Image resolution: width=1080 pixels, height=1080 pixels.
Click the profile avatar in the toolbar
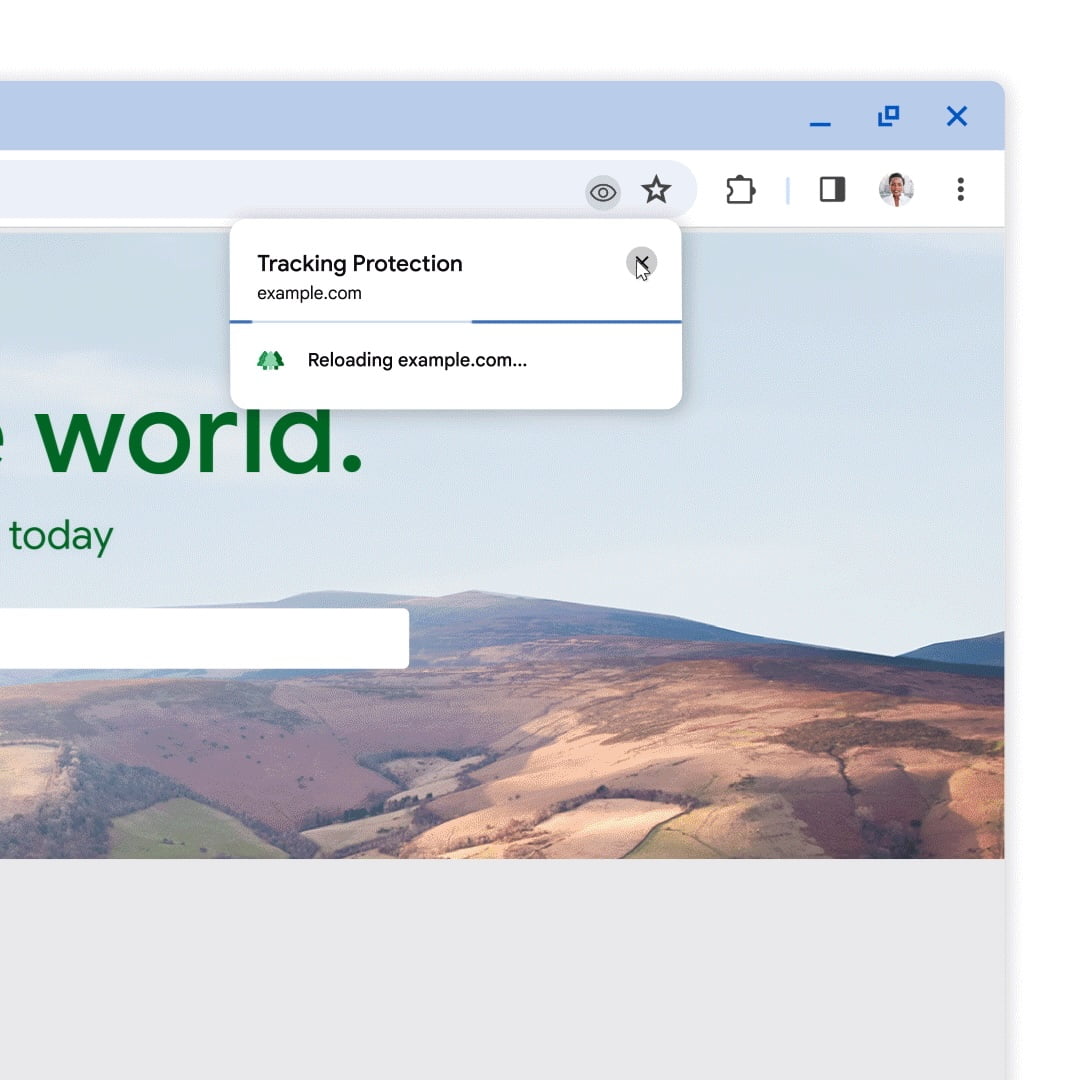pyautogui.click(x=897, y=190)
